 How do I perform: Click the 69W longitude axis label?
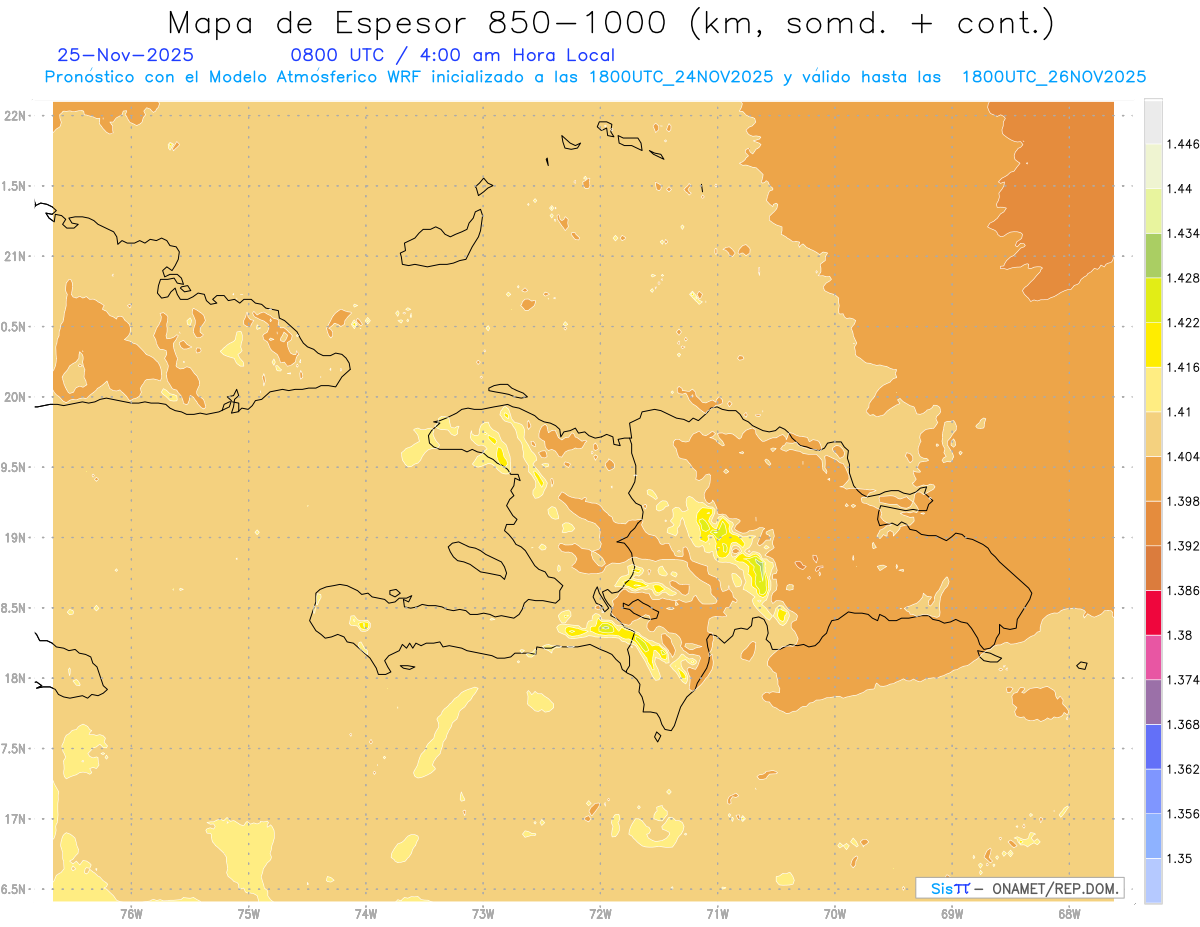[952, 913]
